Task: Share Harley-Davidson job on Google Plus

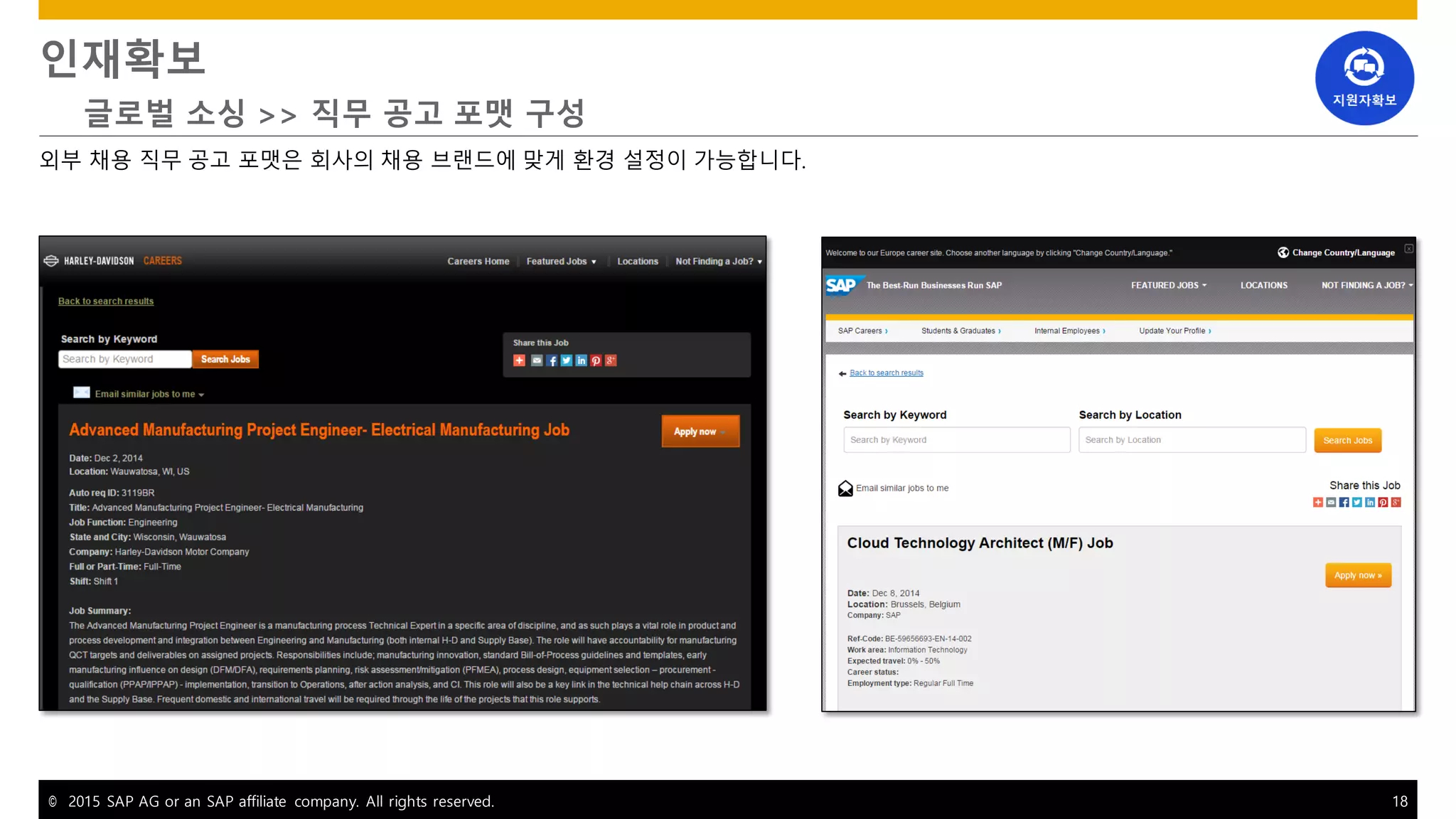Action: (611, 360)
